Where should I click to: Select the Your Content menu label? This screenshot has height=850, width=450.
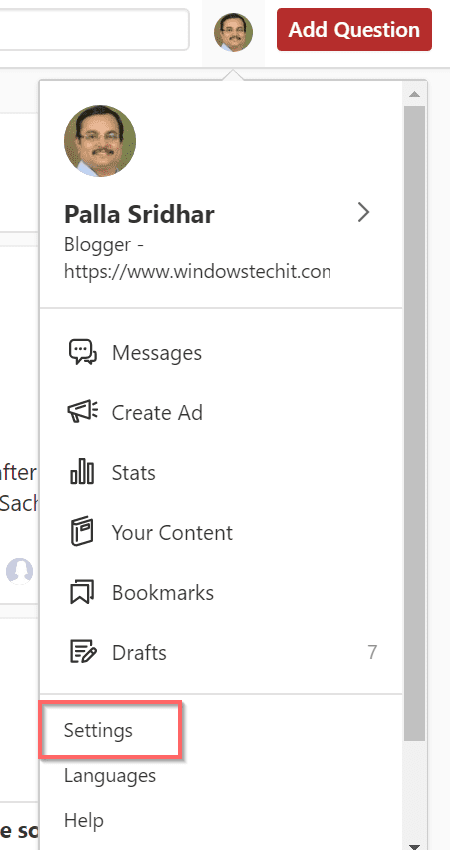[172, 532]
